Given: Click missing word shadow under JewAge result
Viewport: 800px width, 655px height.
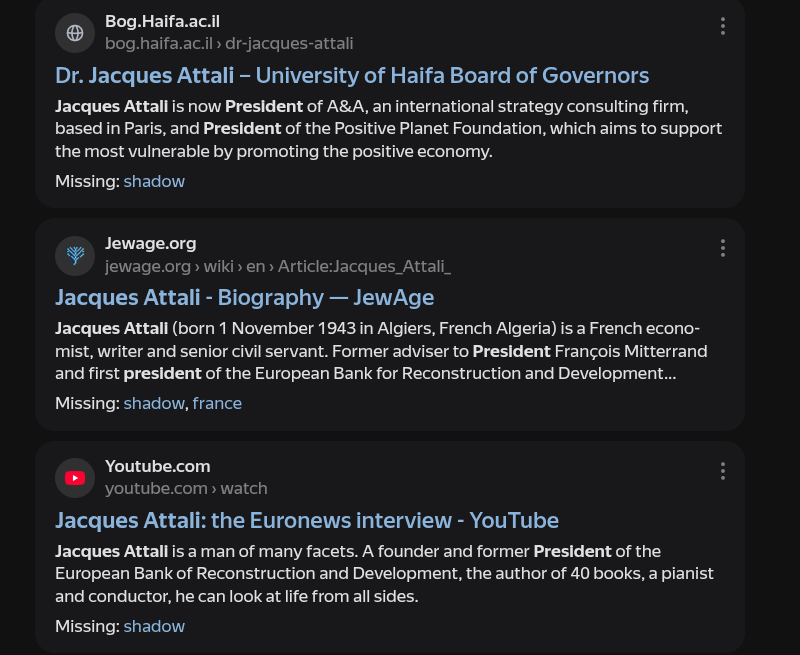Looking at the screenshot, I should pos(154,404).
